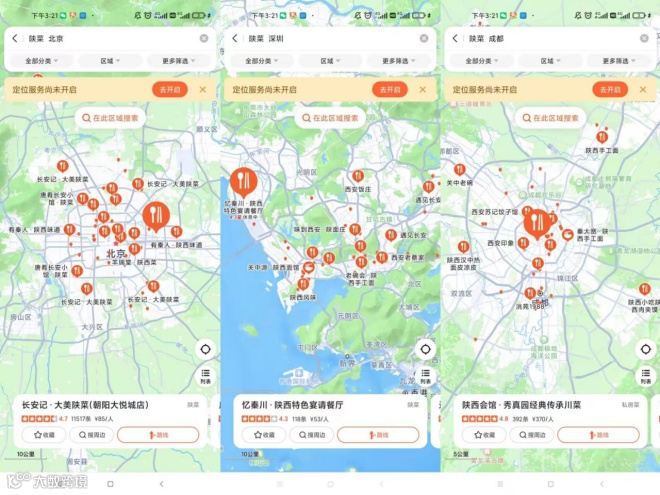Go back from the 陕菜 深圳 search
The width and height of the screenshot is (660, 495).
(235, 38)
